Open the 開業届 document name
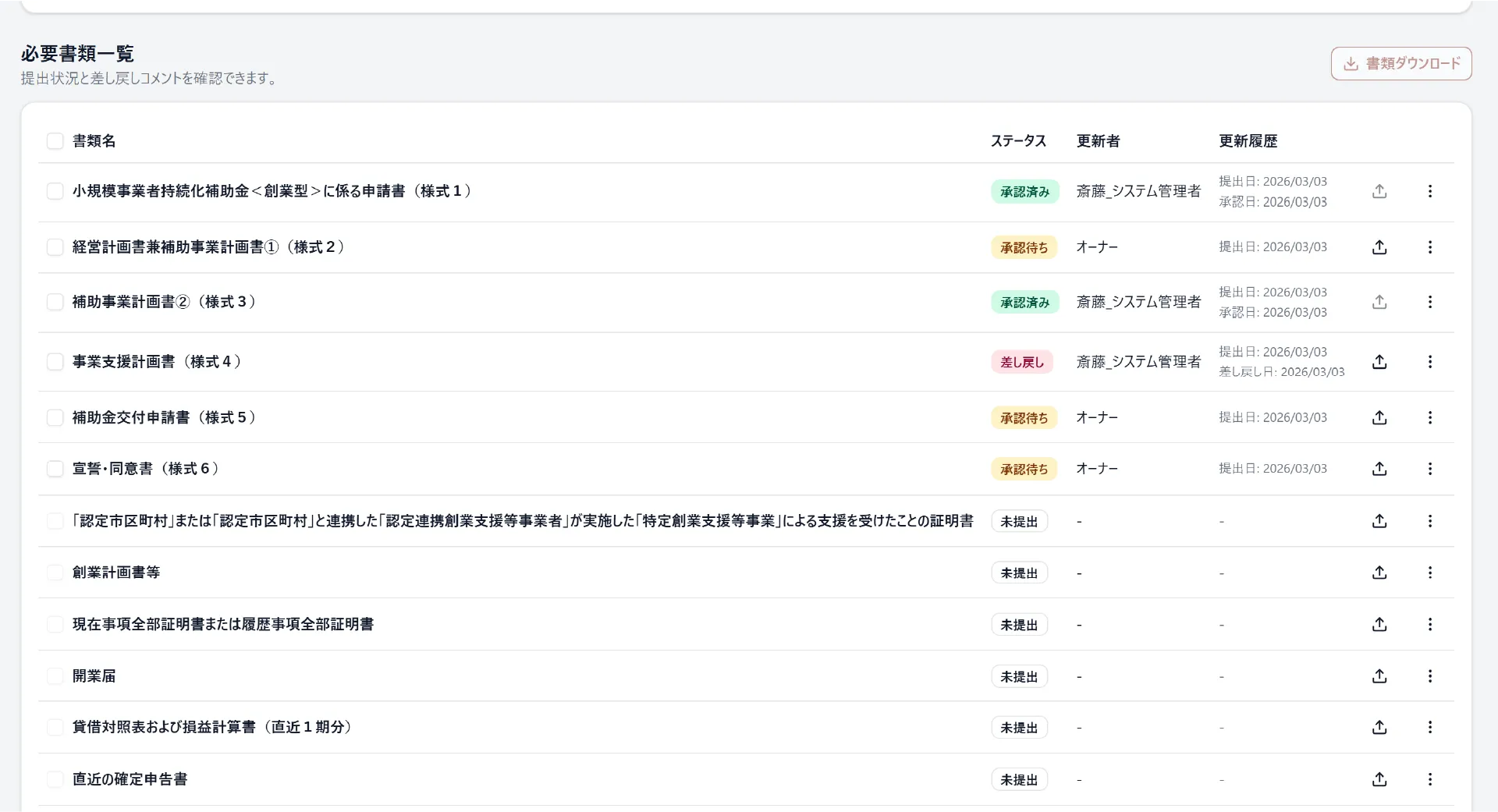 click(x=94, y=676)
